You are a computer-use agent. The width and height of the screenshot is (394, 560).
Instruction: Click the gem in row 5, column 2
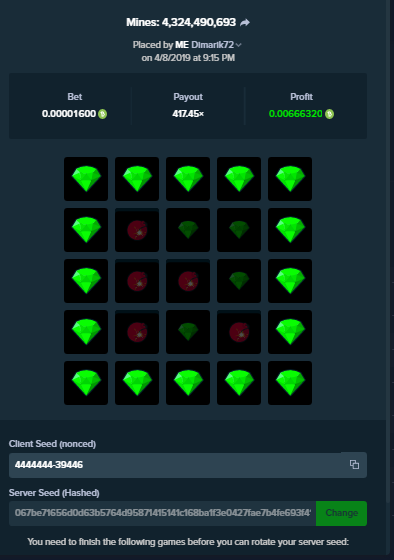tap(137, 383)
